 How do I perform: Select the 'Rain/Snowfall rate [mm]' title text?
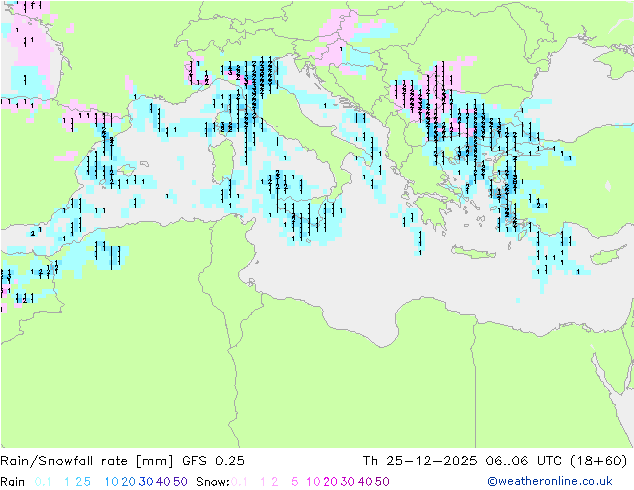pyautogui.click(x=87, y=461)
